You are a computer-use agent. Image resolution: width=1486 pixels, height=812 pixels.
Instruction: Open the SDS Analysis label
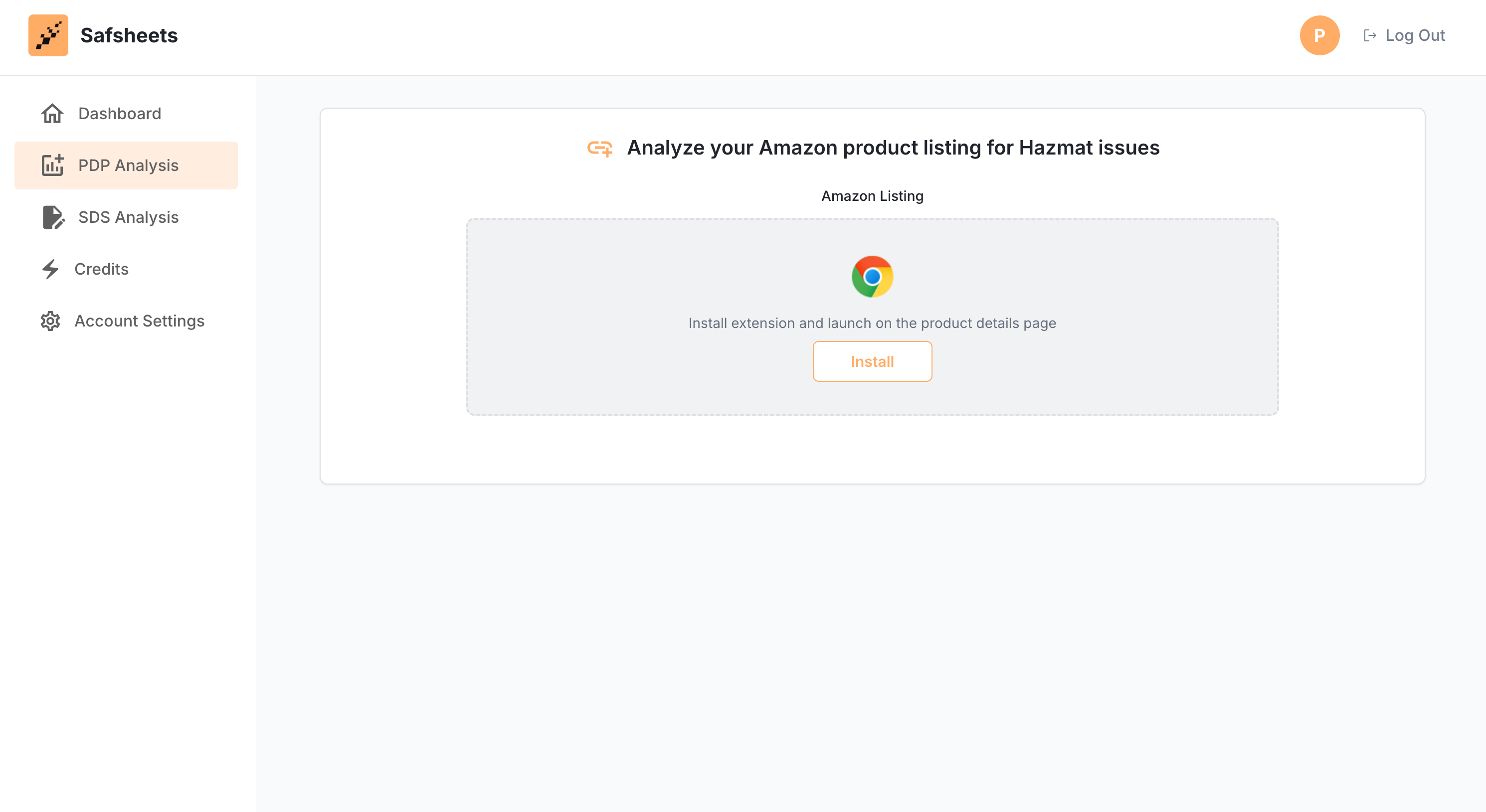tap(128, 217)
